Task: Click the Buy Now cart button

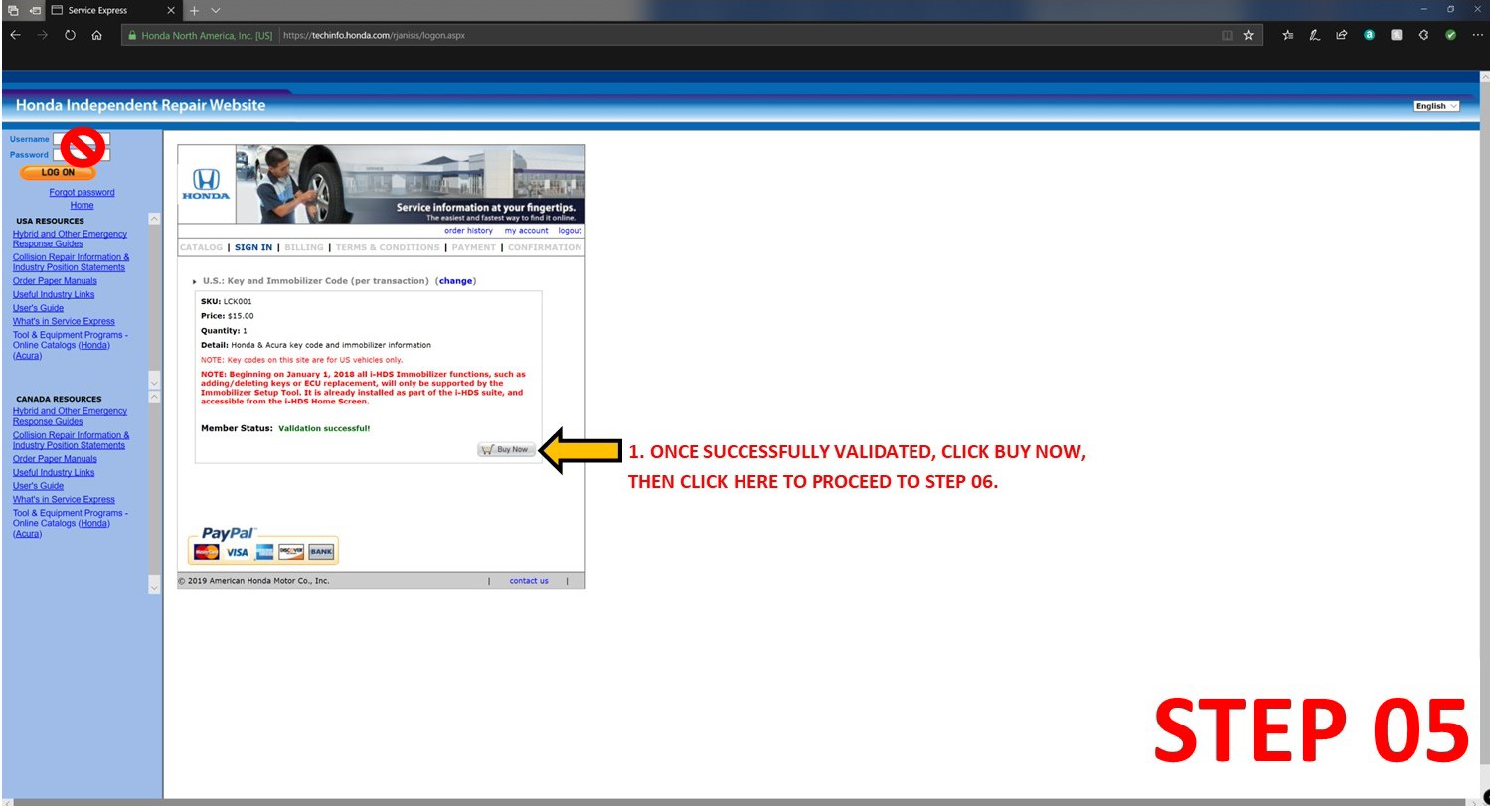Action: click(x=507, y=450)
